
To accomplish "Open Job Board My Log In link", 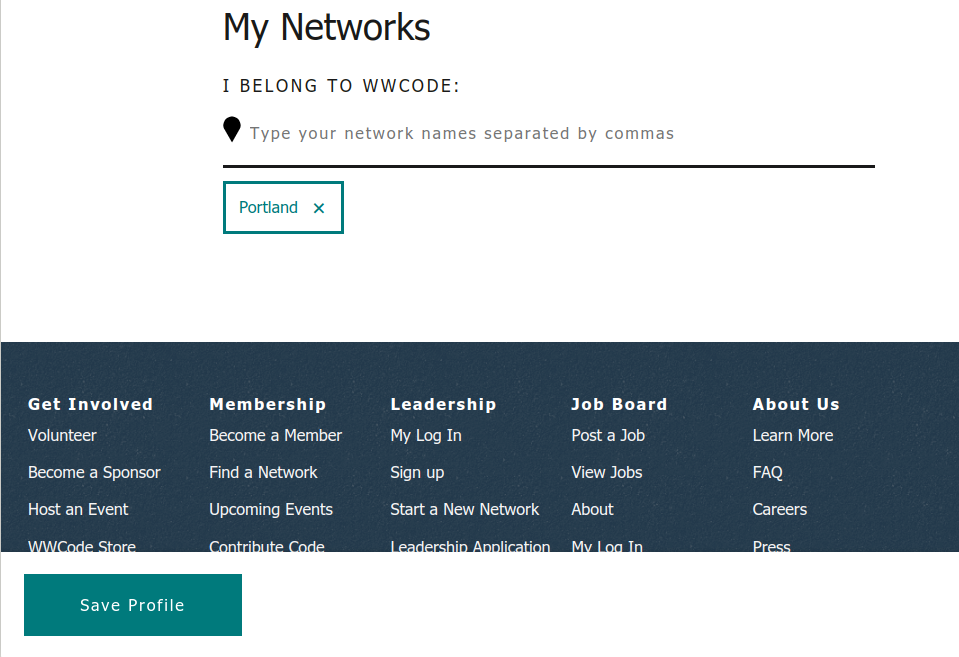I will pos(607,545).
